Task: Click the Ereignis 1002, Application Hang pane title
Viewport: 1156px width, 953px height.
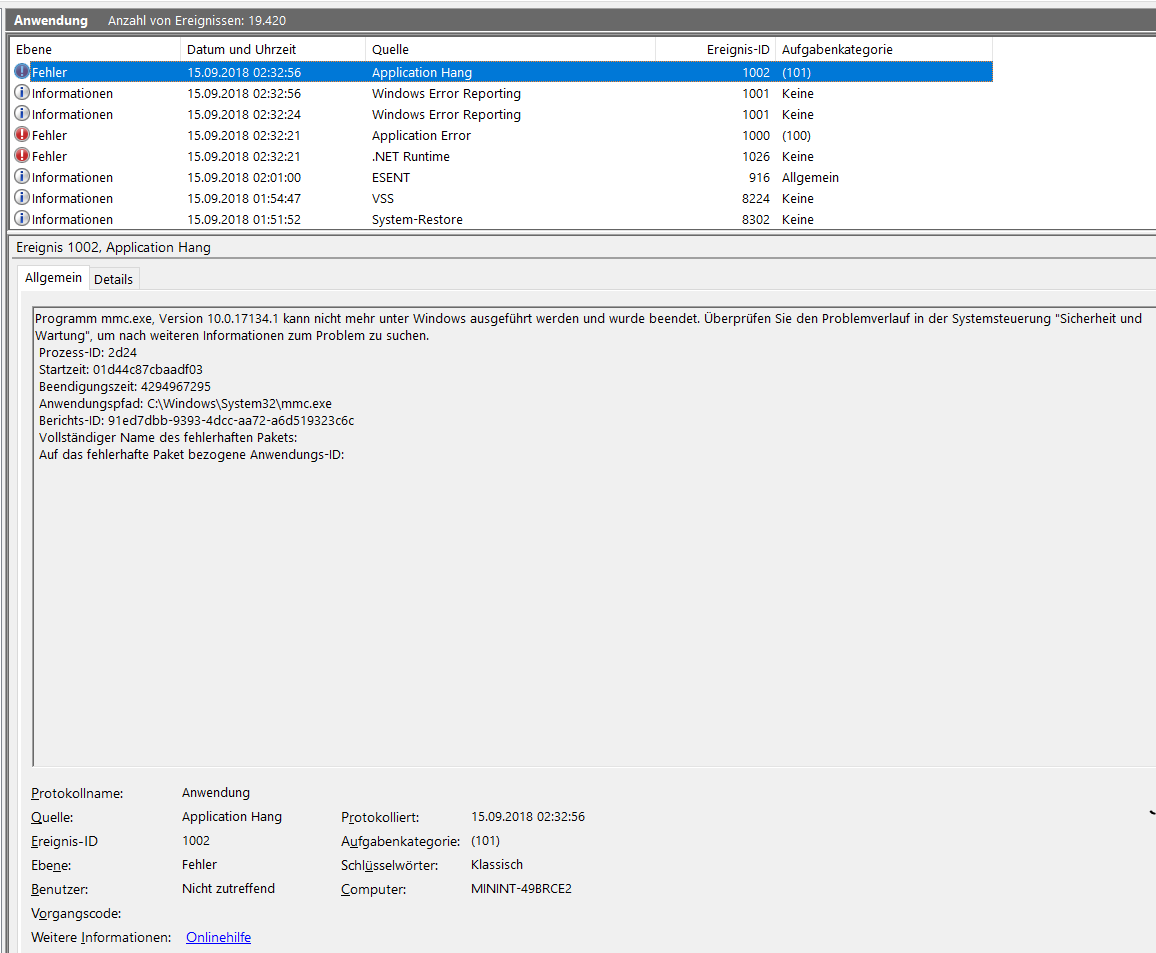Action: tap(114, 247)
